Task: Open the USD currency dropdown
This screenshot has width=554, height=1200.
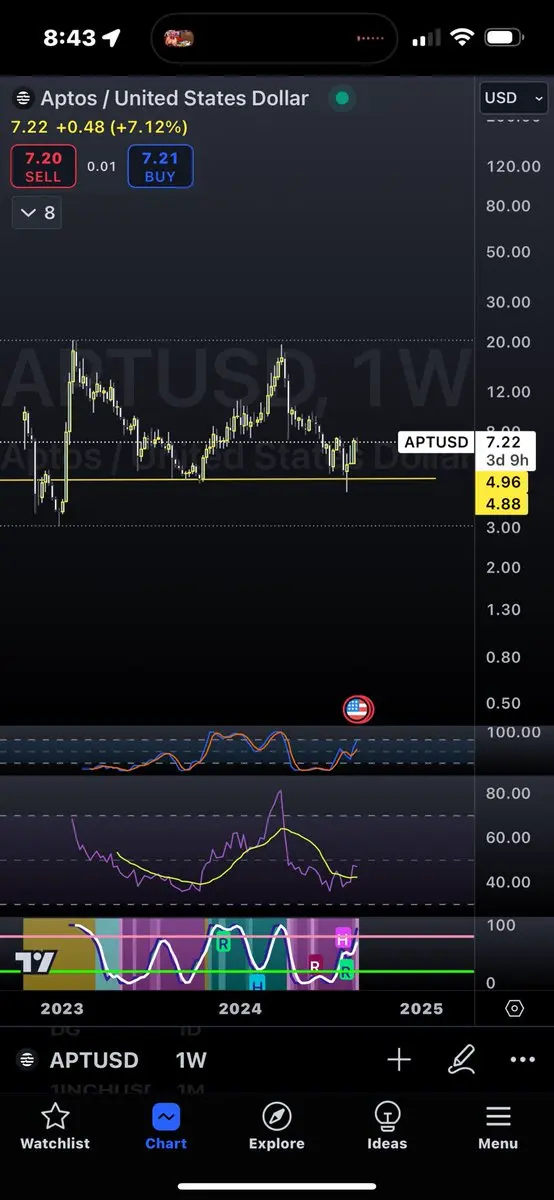Action: (514, 97)
